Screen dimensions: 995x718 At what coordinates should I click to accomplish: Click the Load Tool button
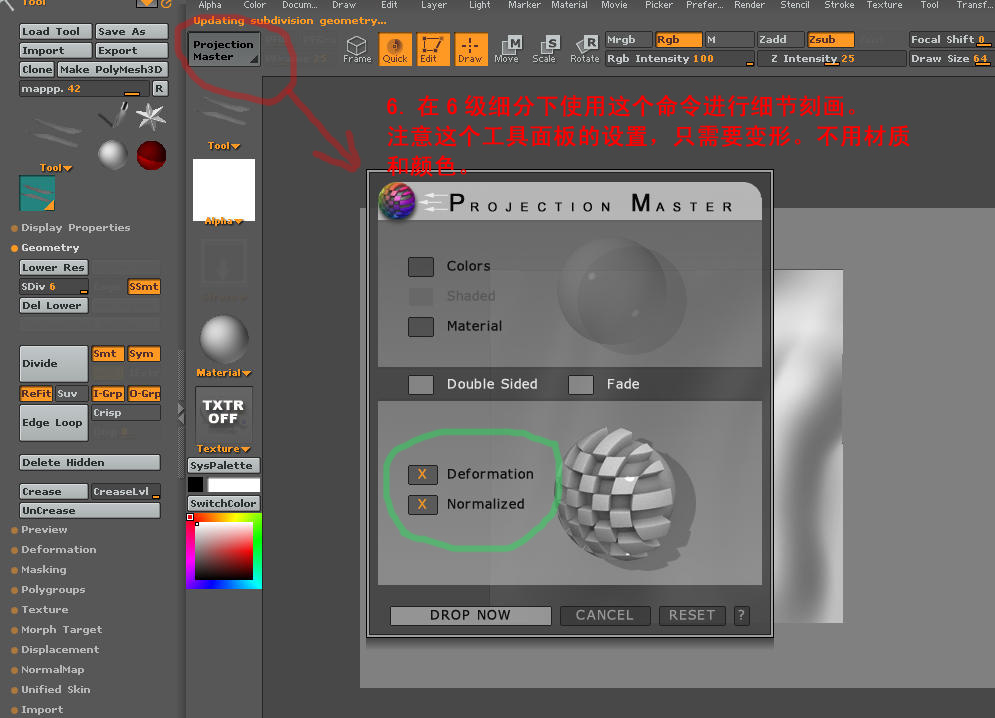tap(56, 31)
